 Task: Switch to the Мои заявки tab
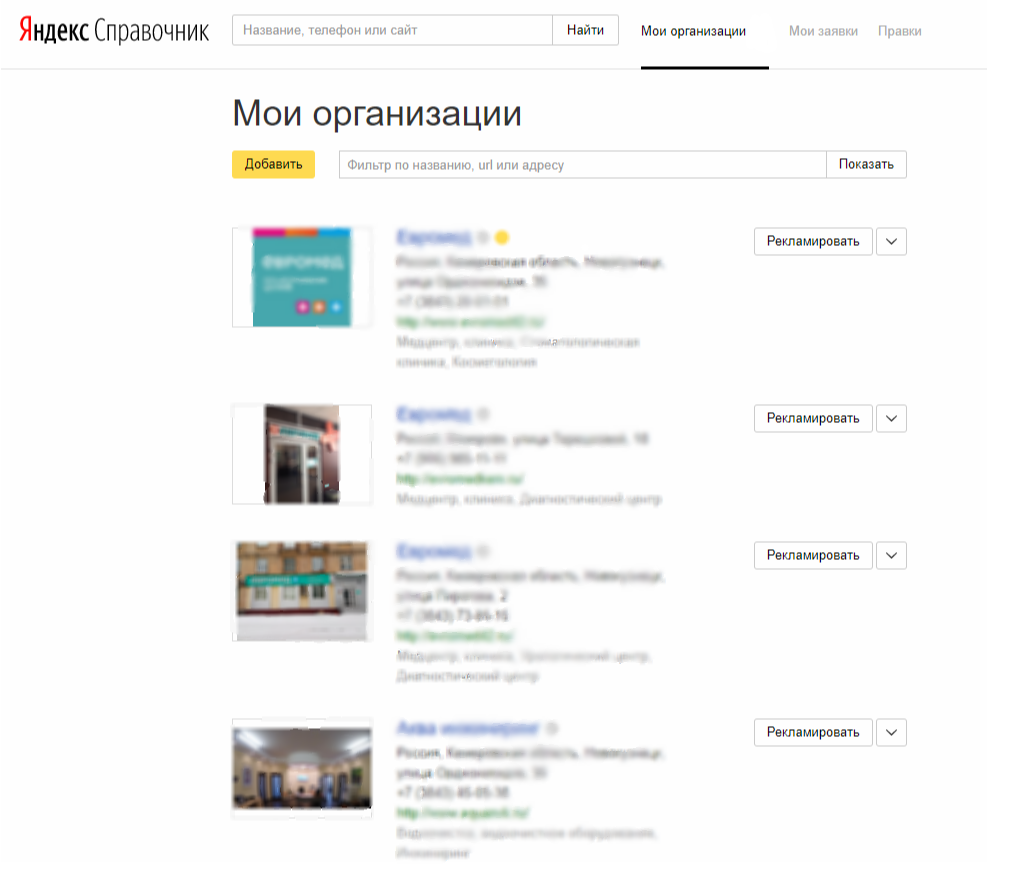[x=823, y=31]
